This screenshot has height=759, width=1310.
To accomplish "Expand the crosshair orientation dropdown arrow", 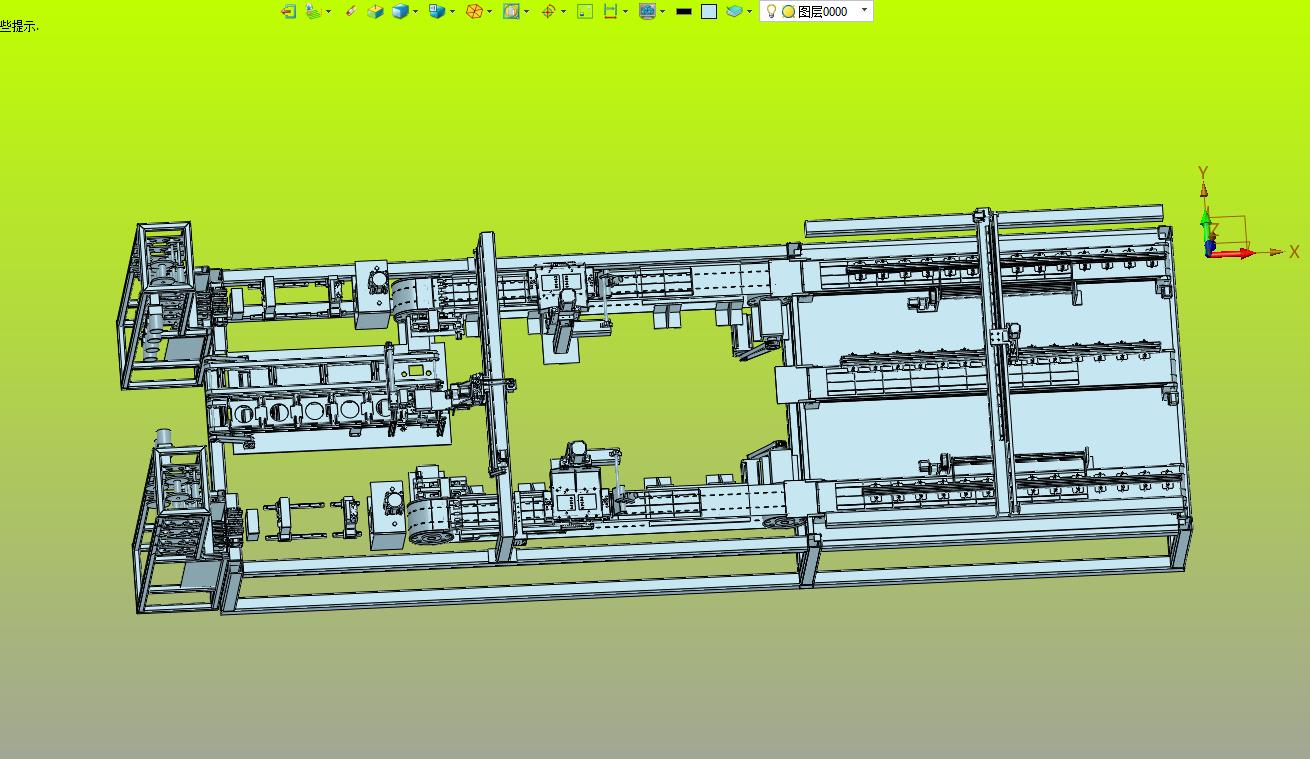I will 563,12.
